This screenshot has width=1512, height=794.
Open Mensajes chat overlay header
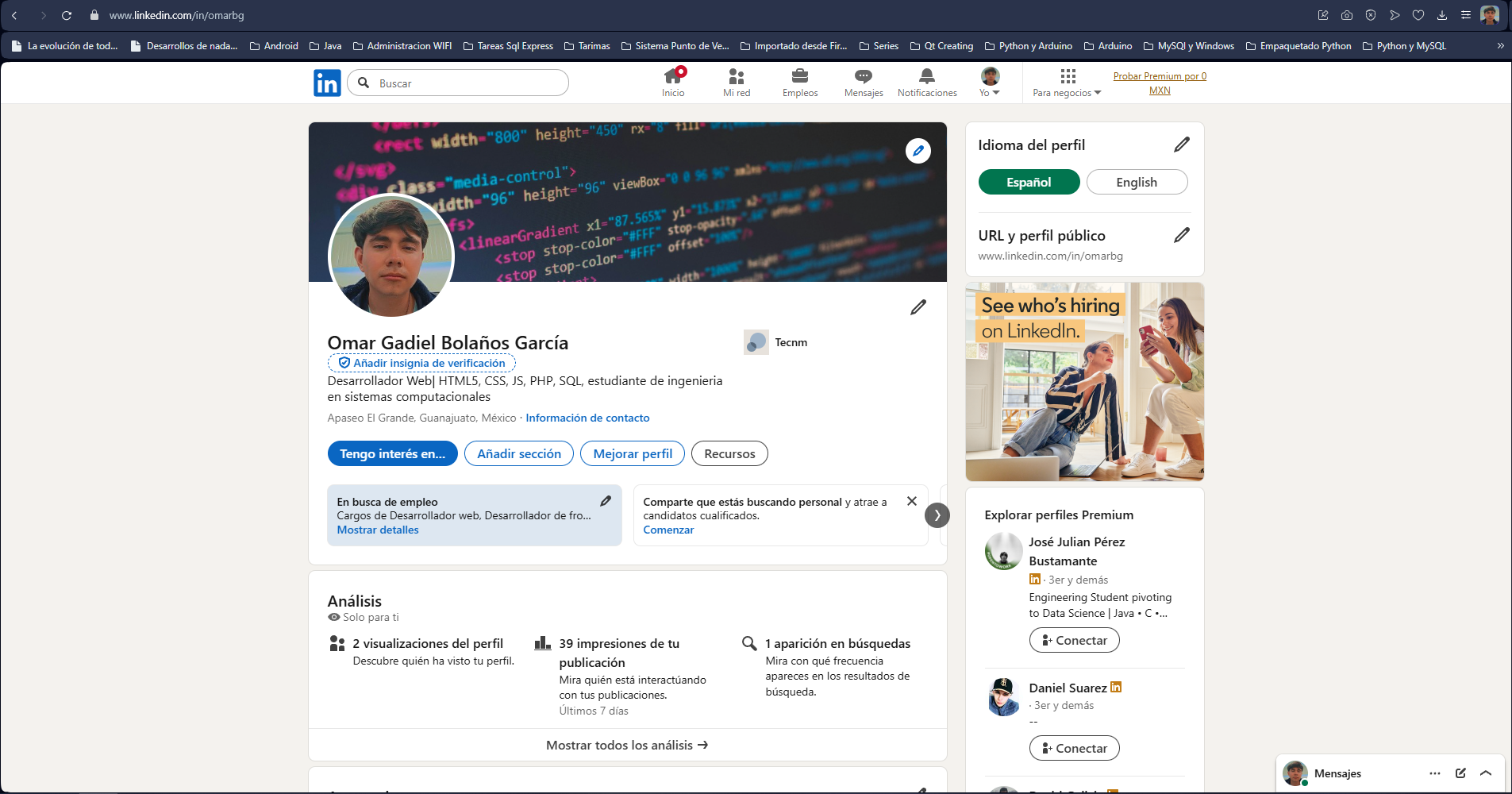click(x=1337, y=773)
